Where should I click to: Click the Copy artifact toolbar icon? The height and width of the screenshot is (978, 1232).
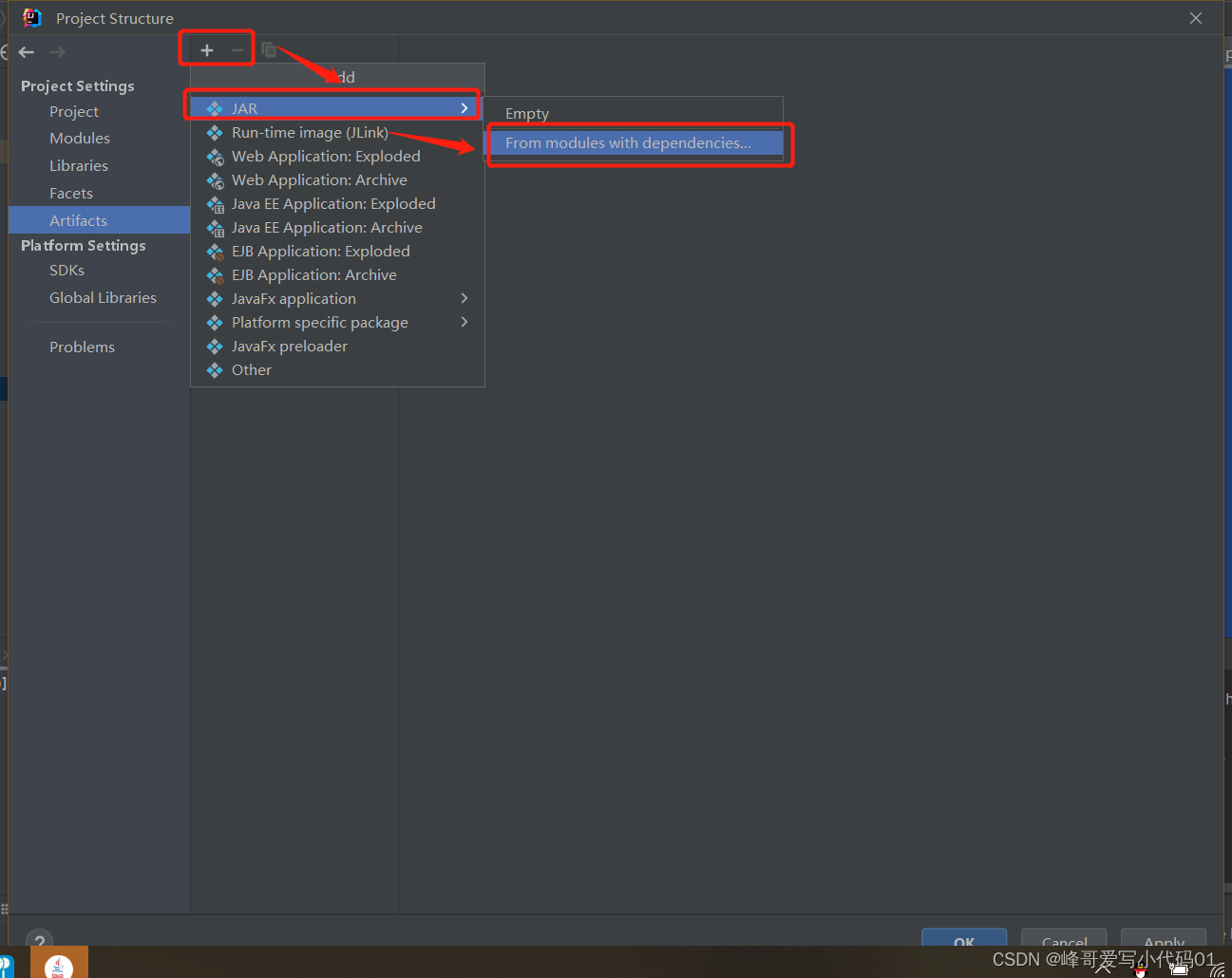click(x=269, y=50)
